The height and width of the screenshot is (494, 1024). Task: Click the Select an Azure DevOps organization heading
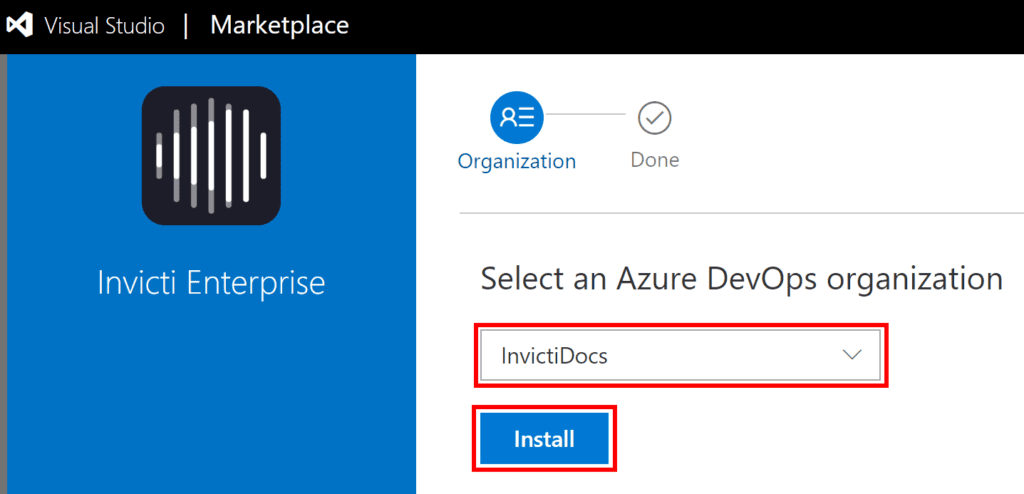click(741, 278)
